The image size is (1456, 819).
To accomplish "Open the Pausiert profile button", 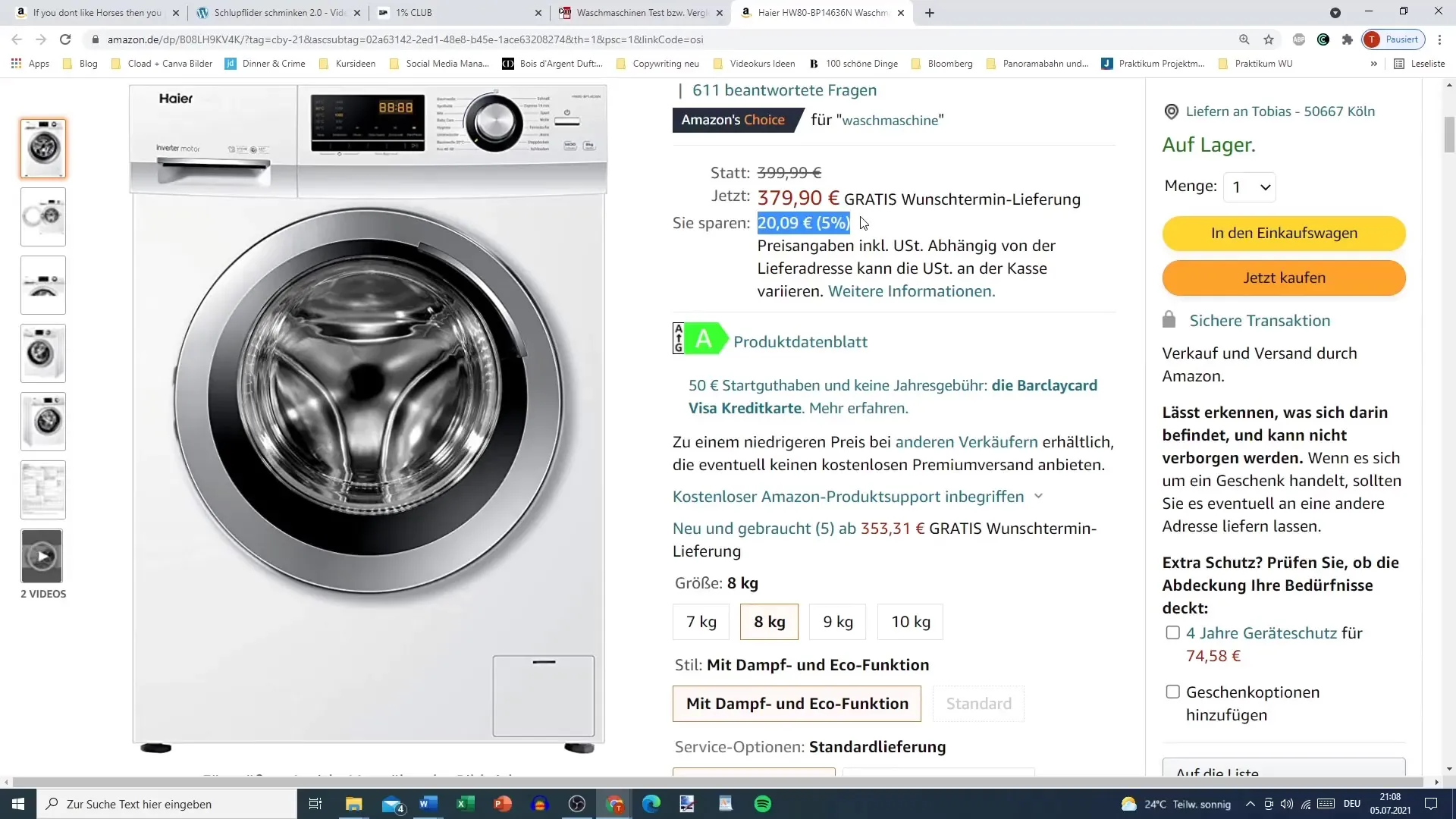I will pos(1394,39).
